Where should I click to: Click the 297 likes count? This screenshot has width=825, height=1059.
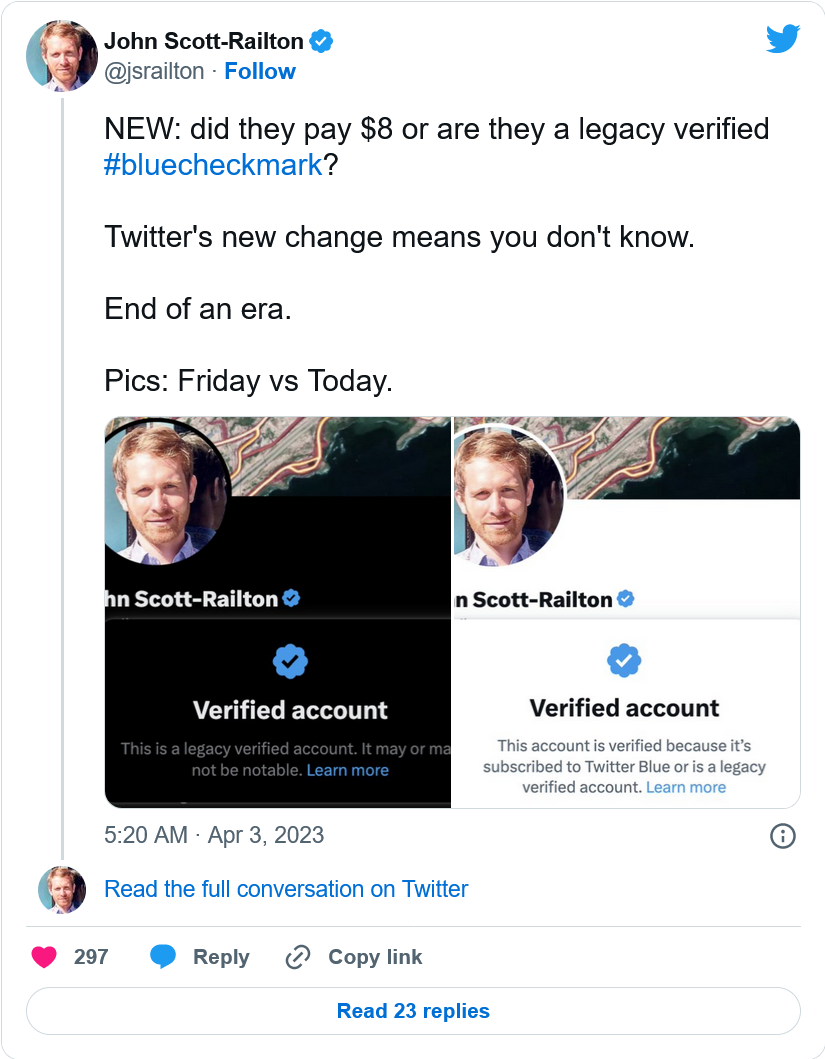[91, 957]
